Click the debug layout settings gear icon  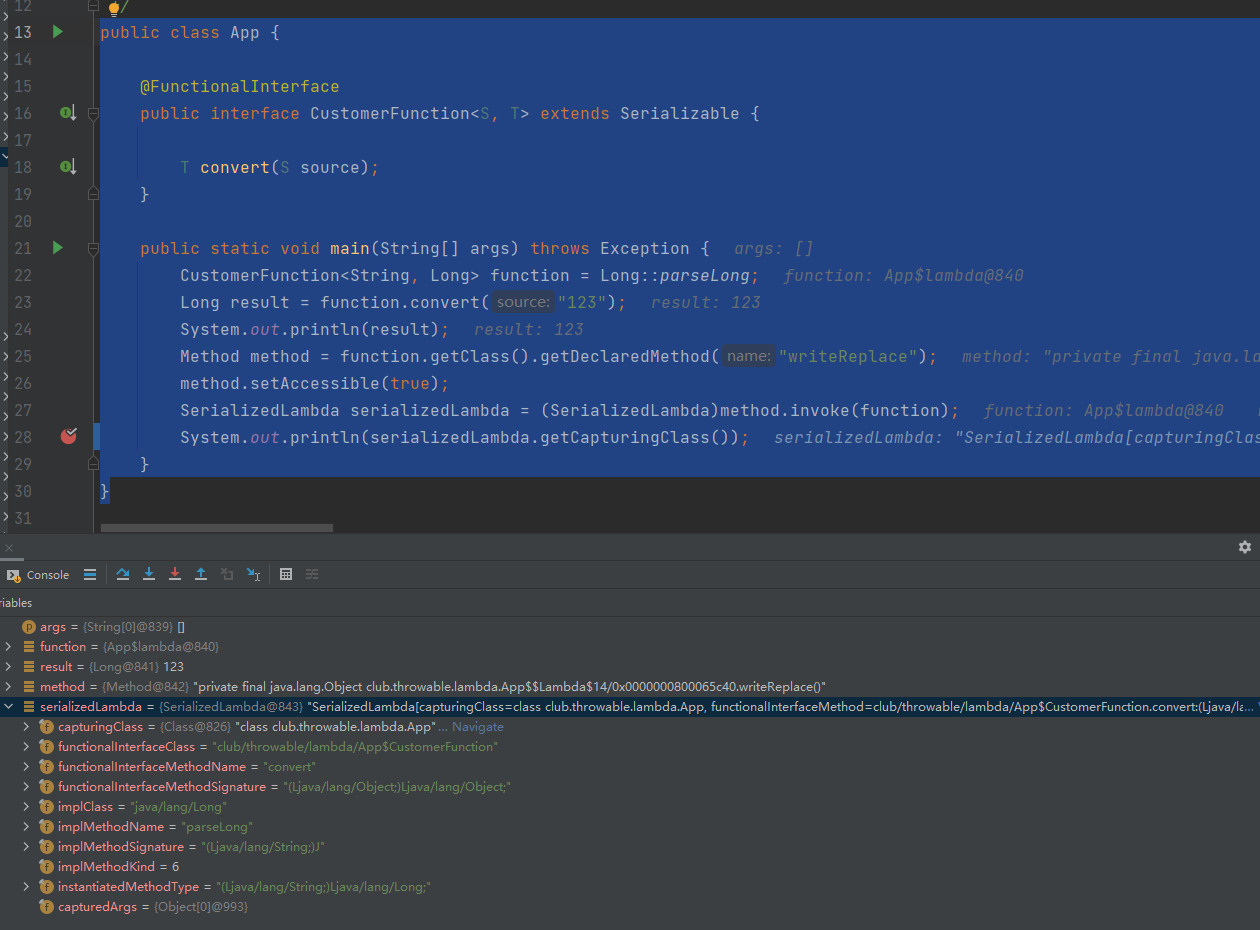[x=1244, y=547]
